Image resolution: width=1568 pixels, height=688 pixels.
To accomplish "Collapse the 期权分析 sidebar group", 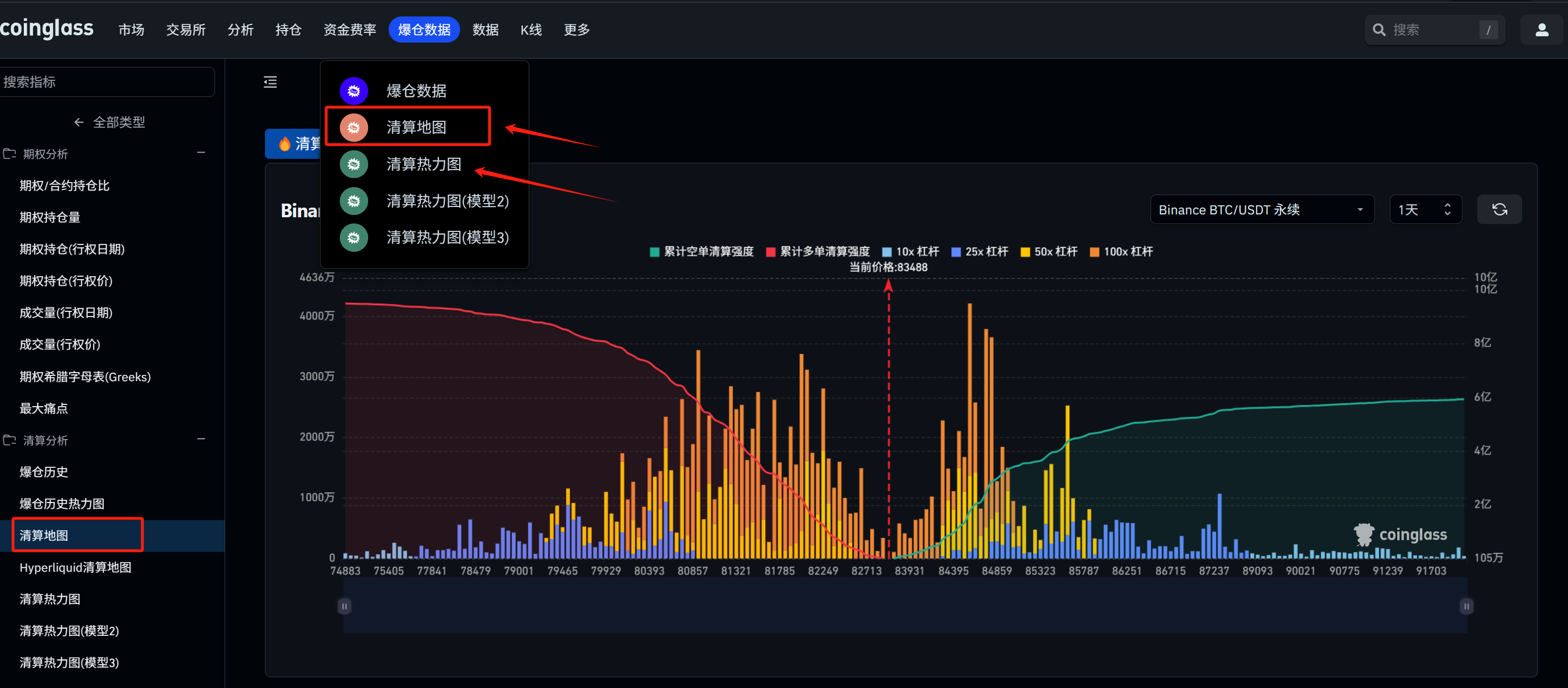I will coord(201,153).
